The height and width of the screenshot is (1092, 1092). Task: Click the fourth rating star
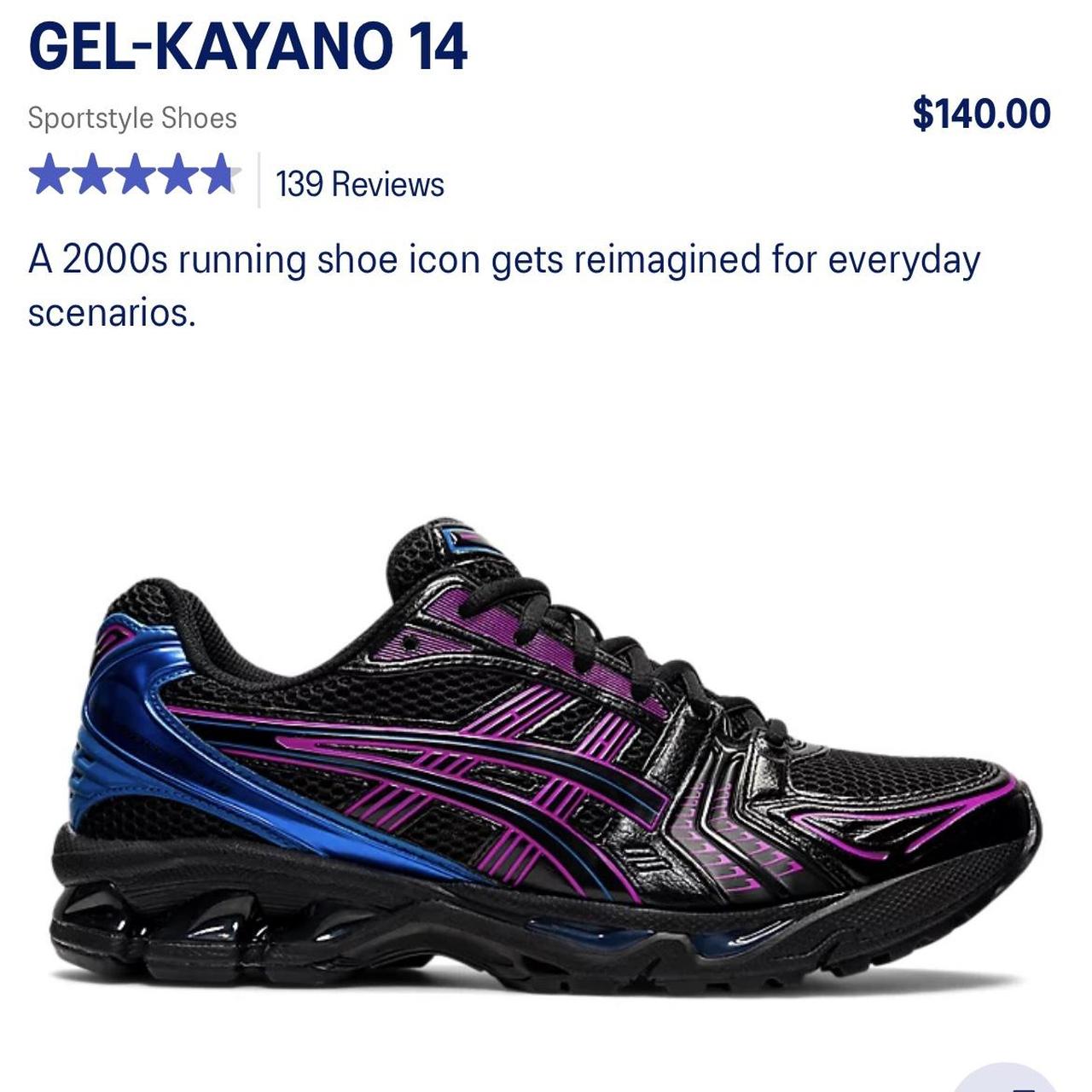(177, 174)
